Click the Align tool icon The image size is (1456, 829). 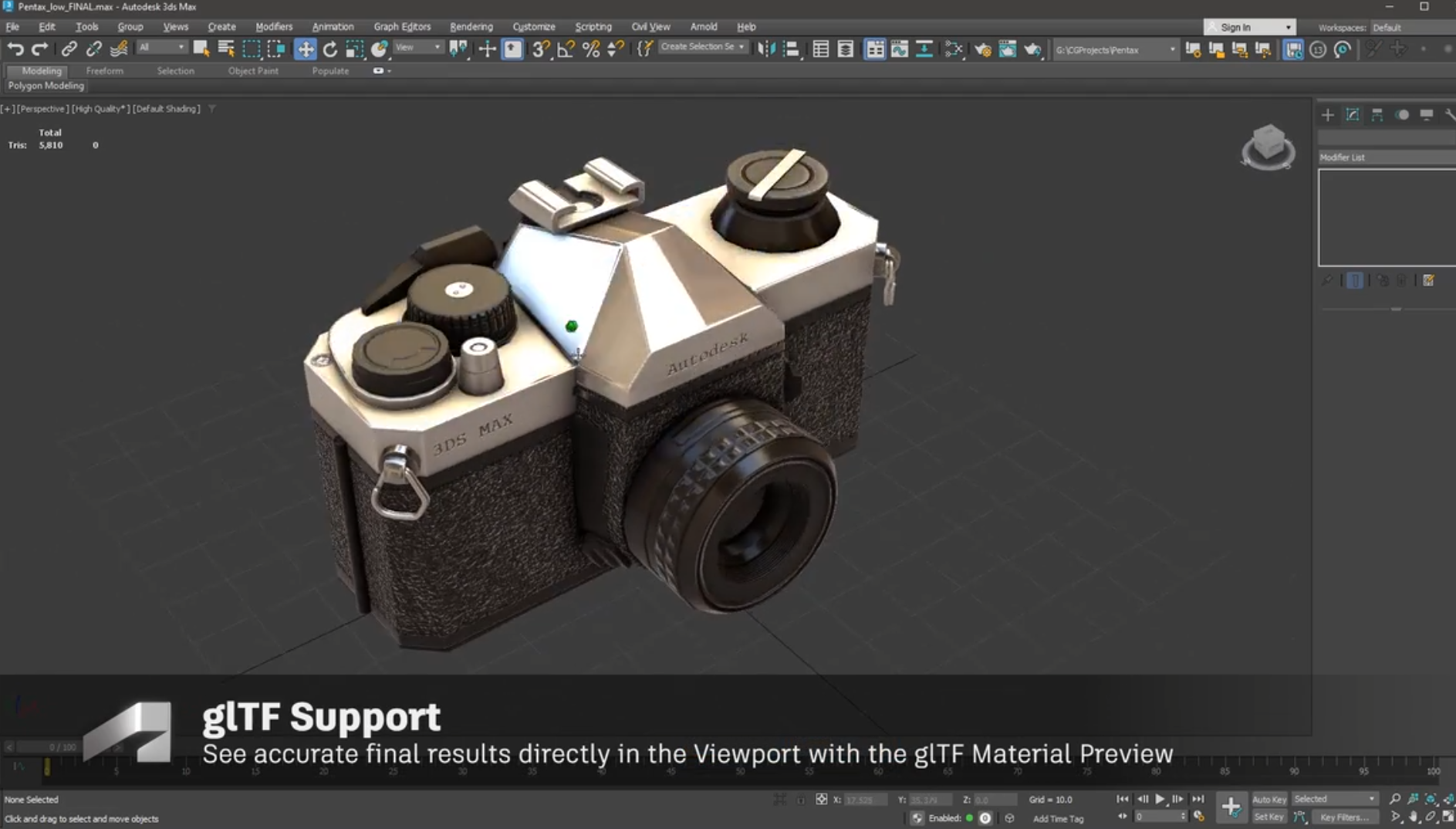(x=791, y=49)
